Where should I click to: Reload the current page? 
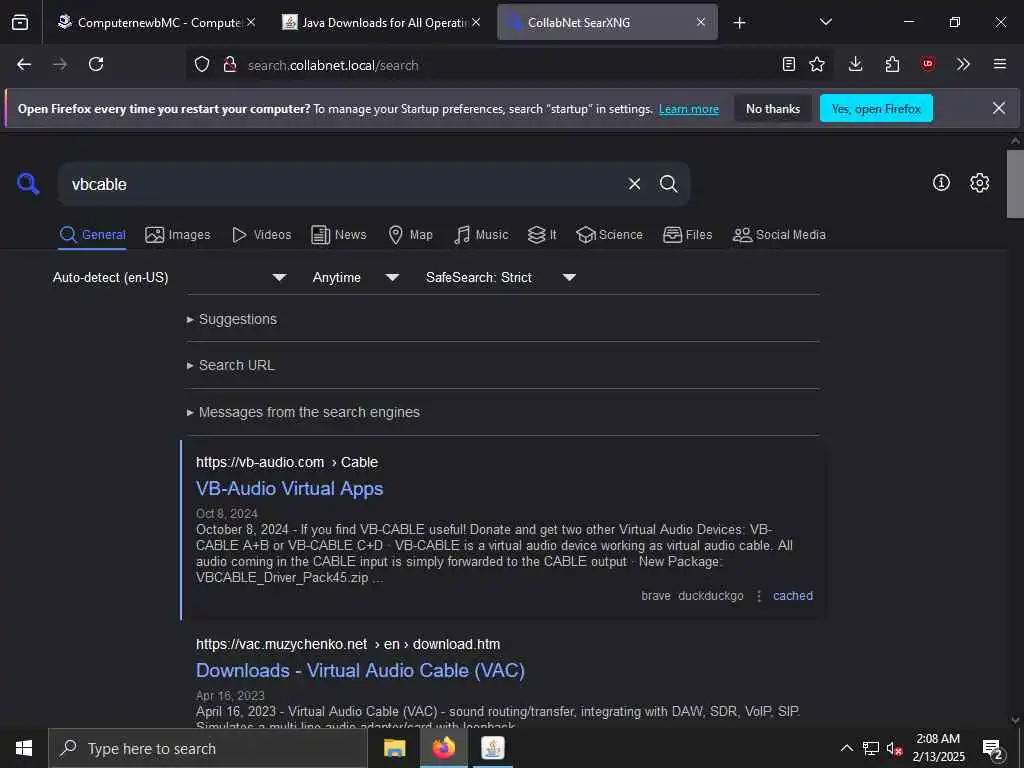pyautogui.click(x=96, y=64)
